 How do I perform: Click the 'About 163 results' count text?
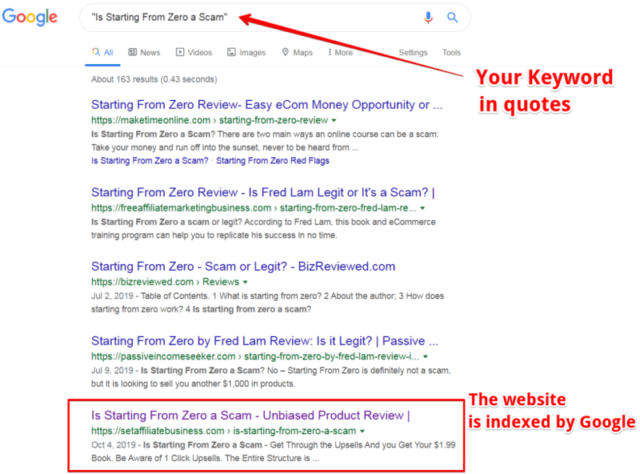click(154, 79)
